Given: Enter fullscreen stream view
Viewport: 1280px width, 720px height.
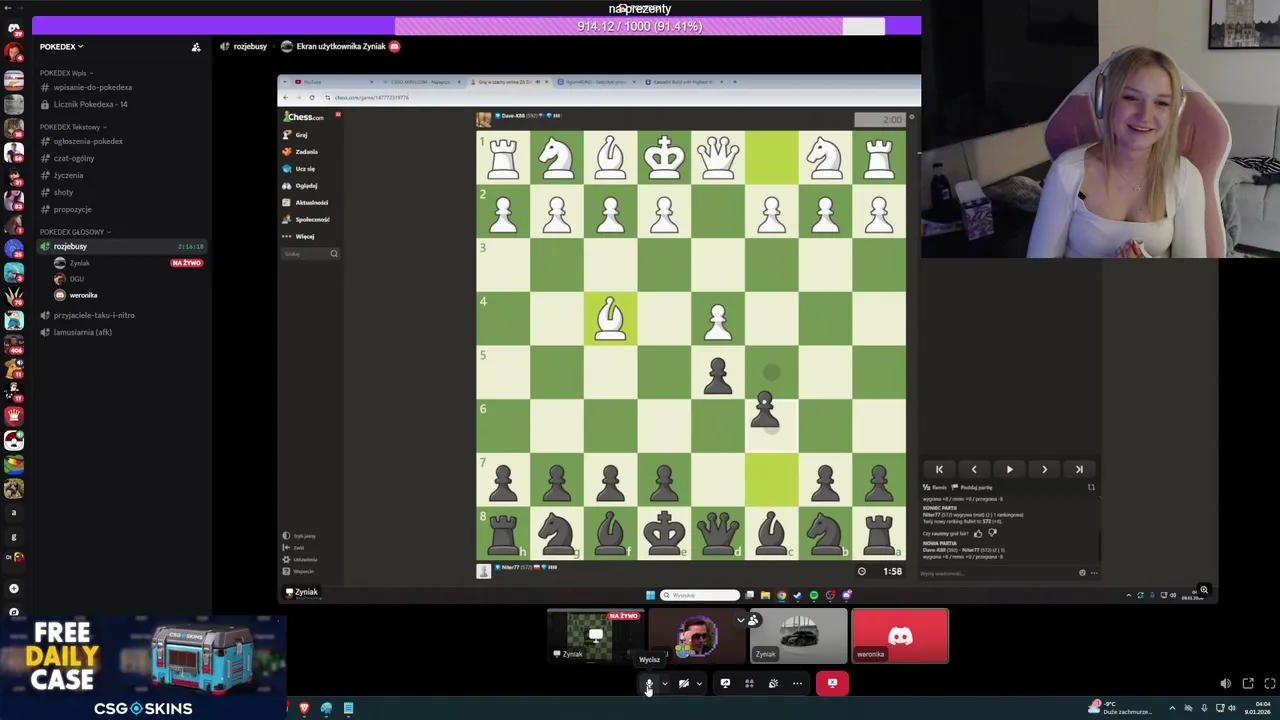Looking at the screenshot, I should click(x=1270, y=684).
